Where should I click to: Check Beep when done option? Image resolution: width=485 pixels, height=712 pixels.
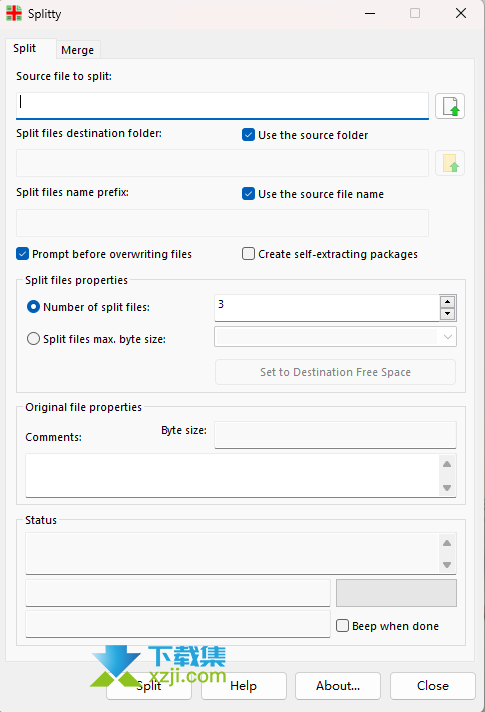tap(342, 626)
